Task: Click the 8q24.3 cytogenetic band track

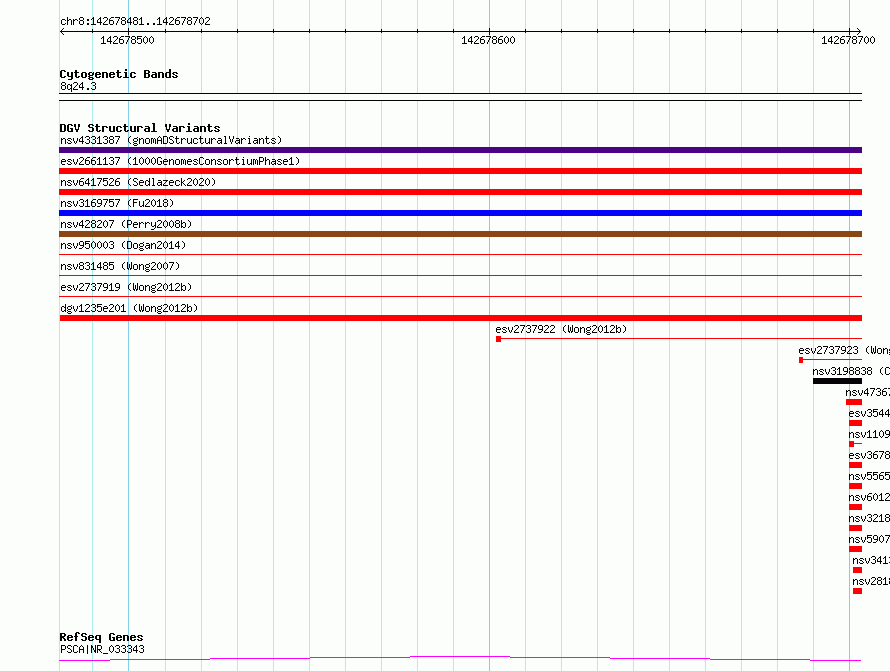Action: point(460,97)
